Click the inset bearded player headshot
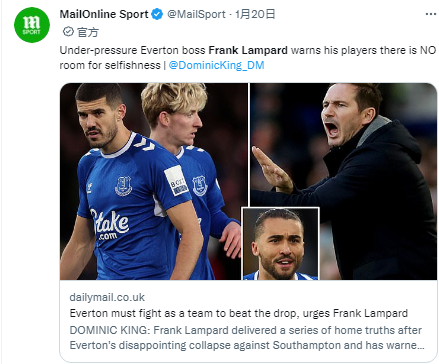439x364 pixels. click(x=280, y=243)
